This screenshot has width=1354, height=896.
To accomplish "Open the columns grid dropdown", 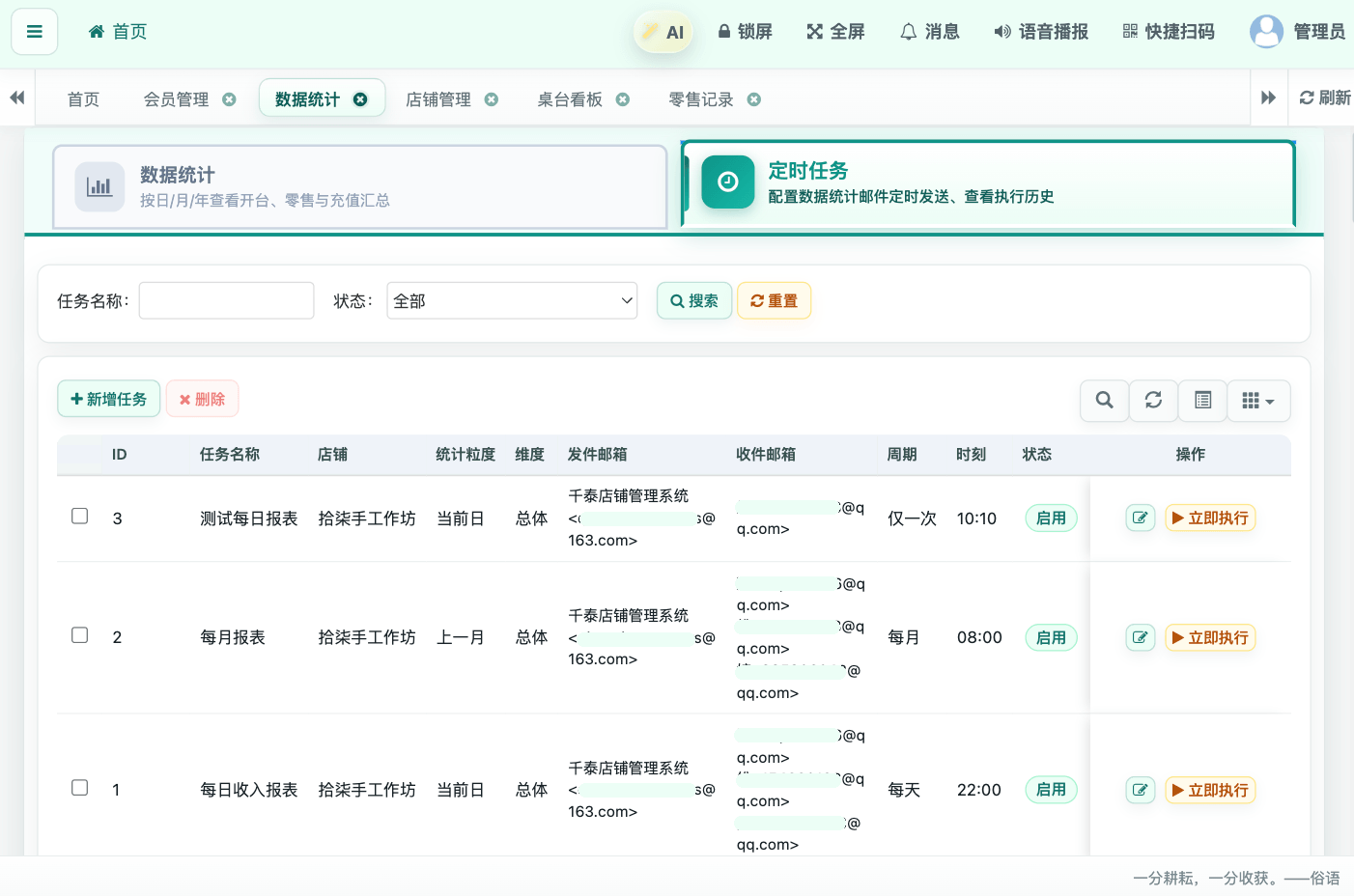I will 1258,400.
